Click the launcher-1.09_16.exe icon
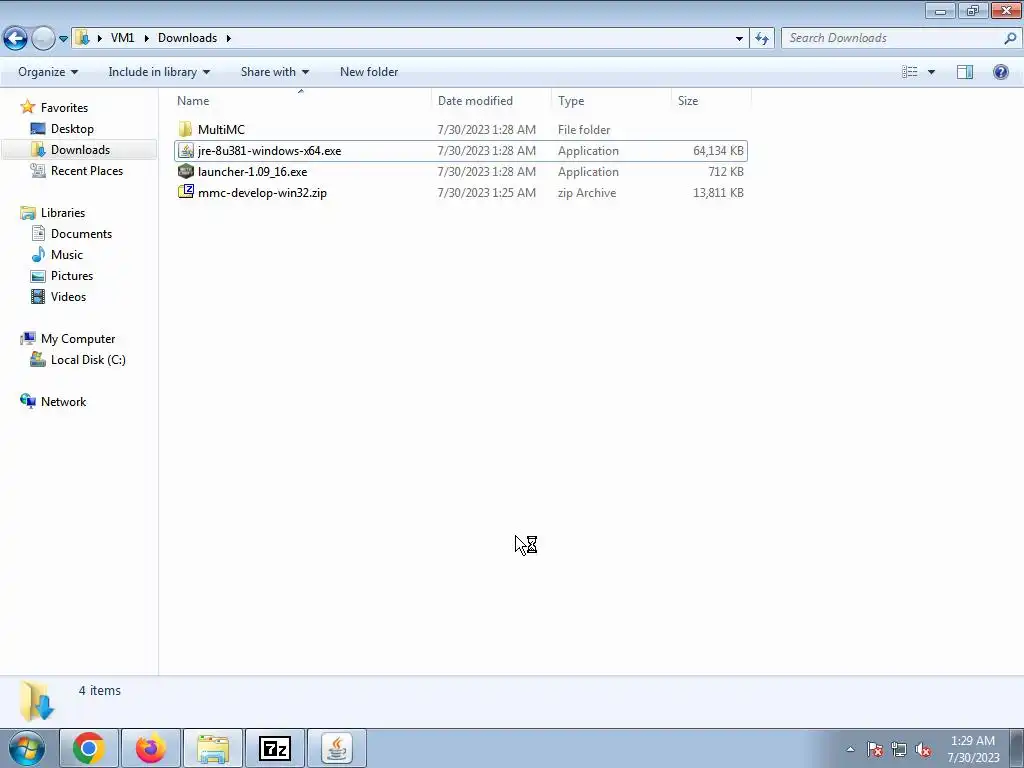Screen dimensions: 1024x768 (186, 171)
